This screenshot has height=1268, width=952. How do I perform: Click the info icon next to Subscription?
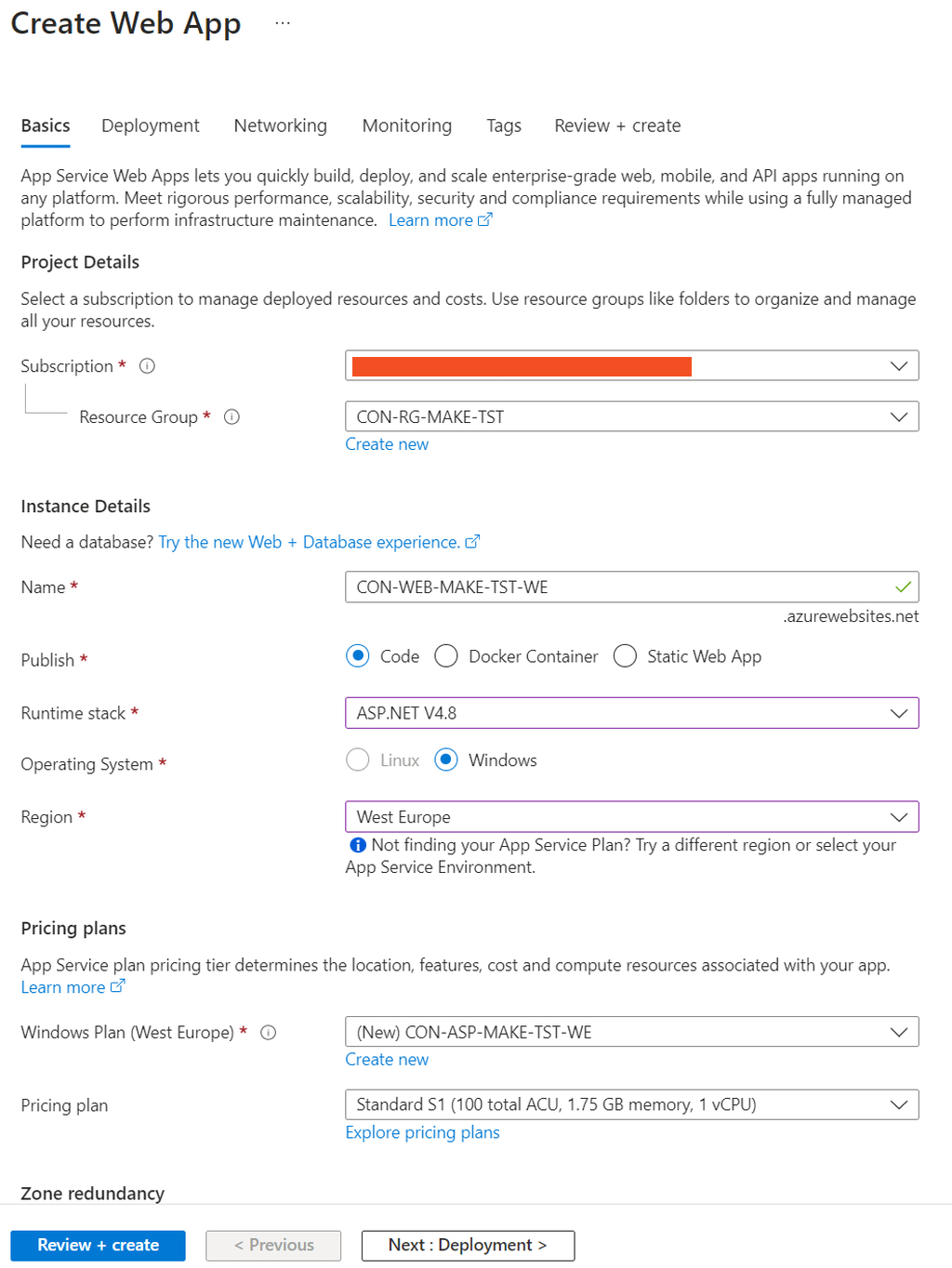(147, 366)
